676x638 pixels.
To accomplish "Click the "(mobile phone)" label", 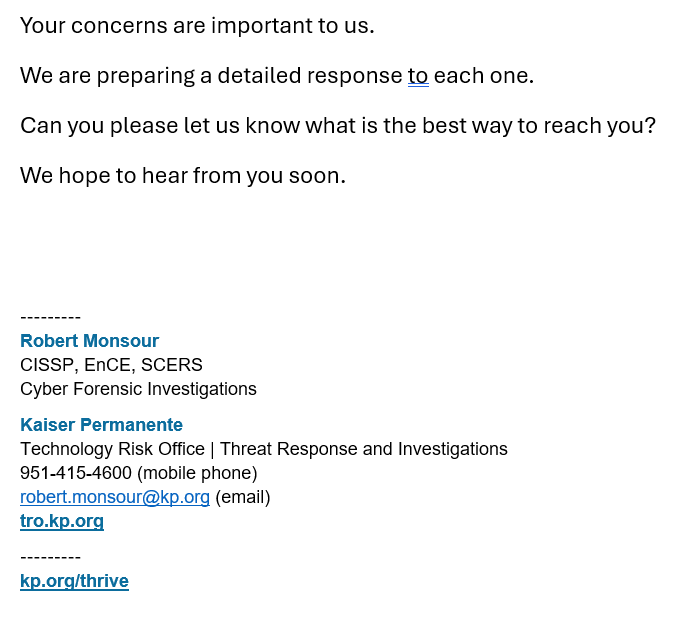I will coord(197,473).
